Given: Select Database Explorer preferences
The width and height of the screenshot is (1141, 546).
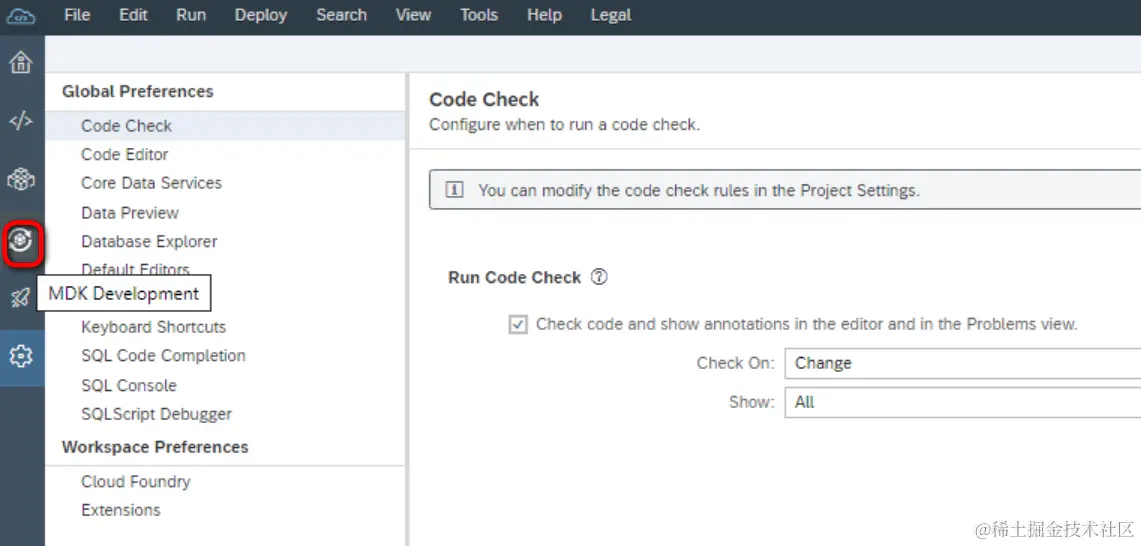Looking at the screenshot, I should [149, 242].
